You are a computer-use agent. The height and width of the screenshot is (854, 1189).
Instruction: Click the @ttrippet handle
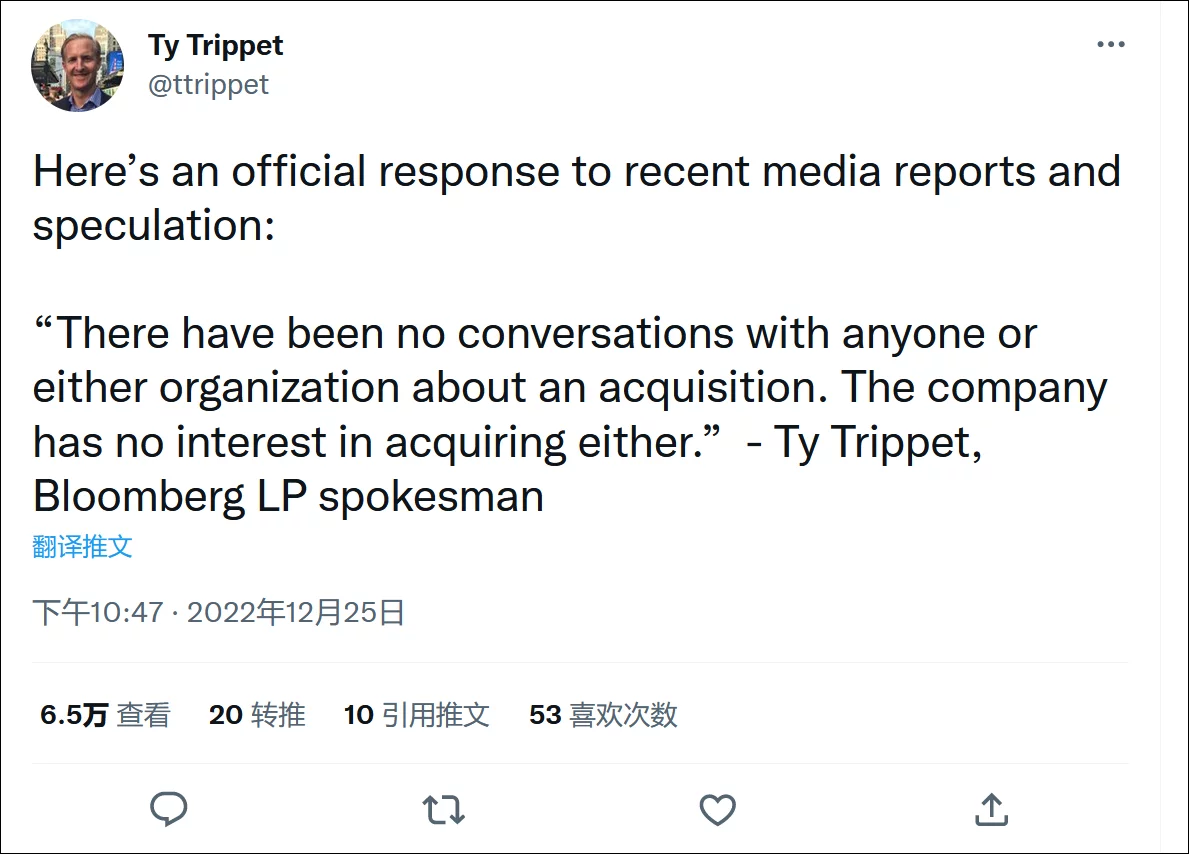[209, 85]
